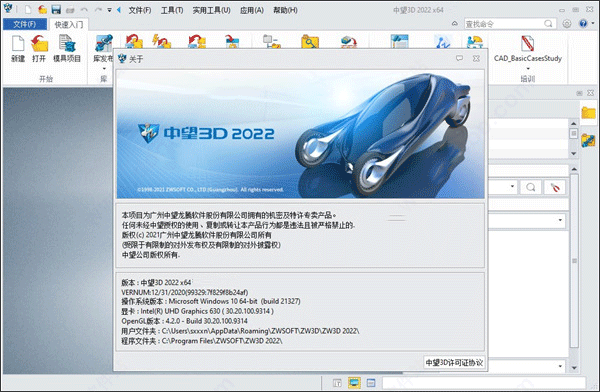Click the 显卡 Intel(R) UHD Graphics 630 line
The width and height of the screenshot is (600, 392).
coord(197,311)
